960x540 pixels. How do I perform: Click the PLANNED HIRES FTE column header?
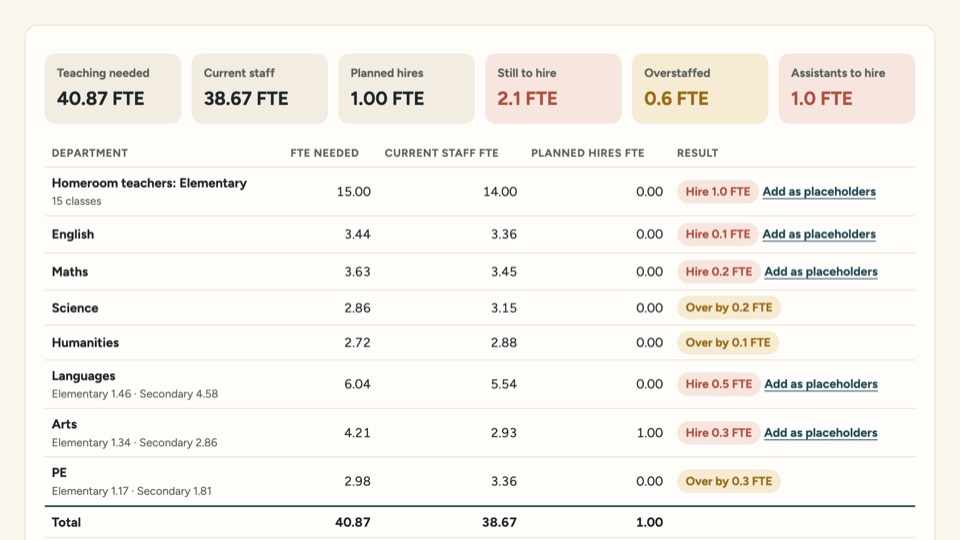(588, 153)
